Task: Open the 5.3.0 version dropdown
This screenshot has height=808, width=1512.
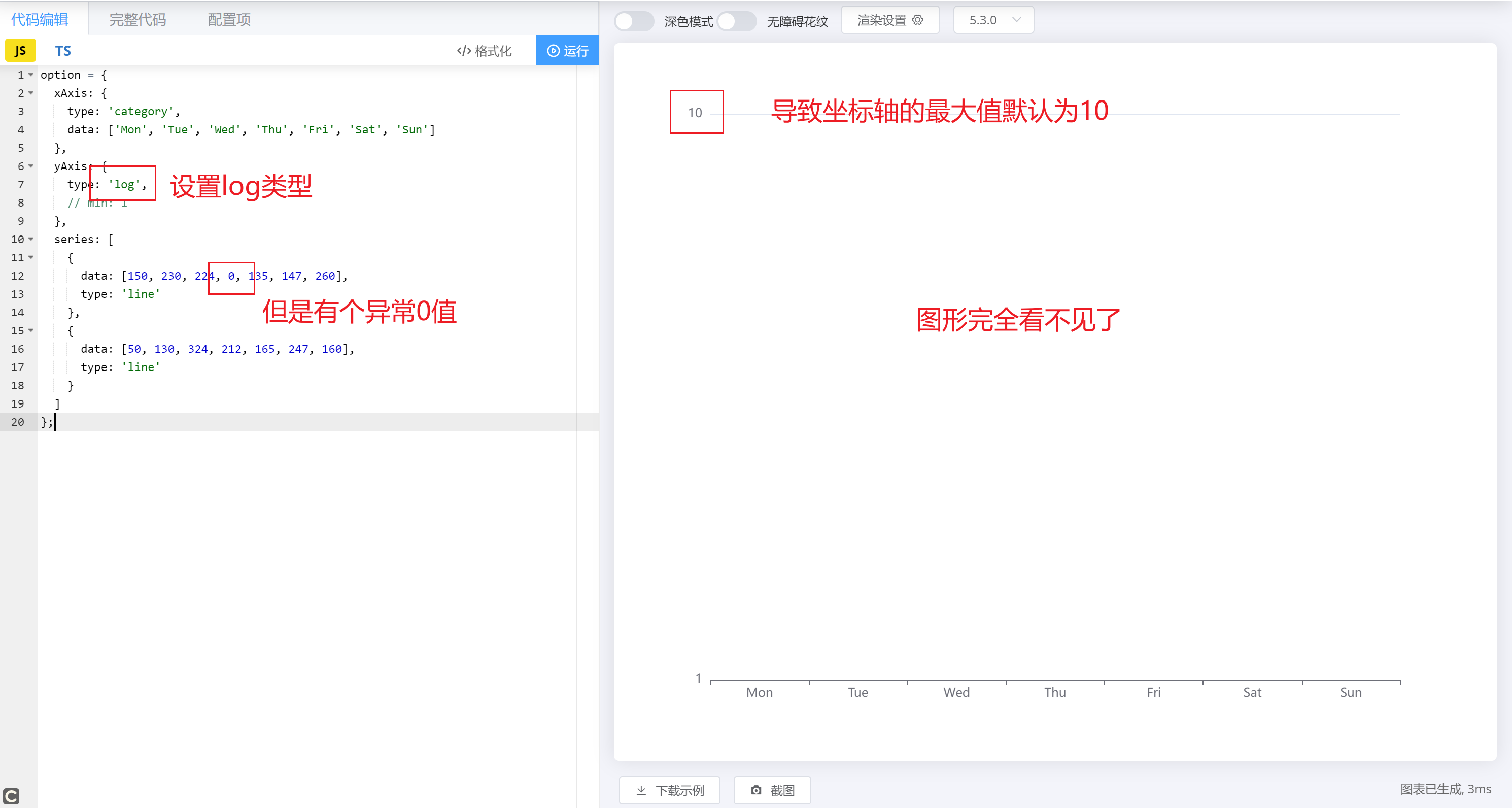Action: pyautogui.click(x=993, y=20)
